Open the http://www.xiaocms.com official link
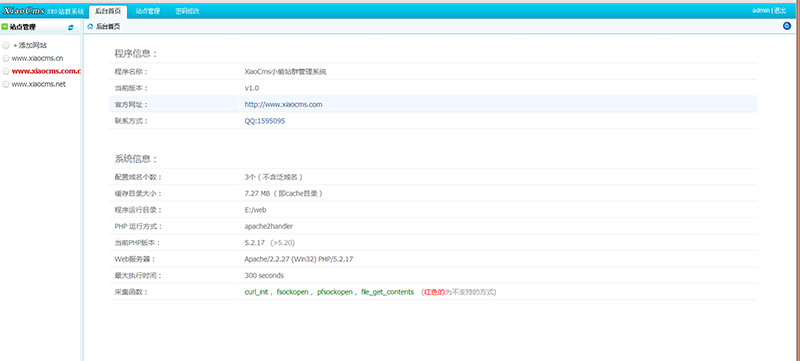 (x=283, y=105)
